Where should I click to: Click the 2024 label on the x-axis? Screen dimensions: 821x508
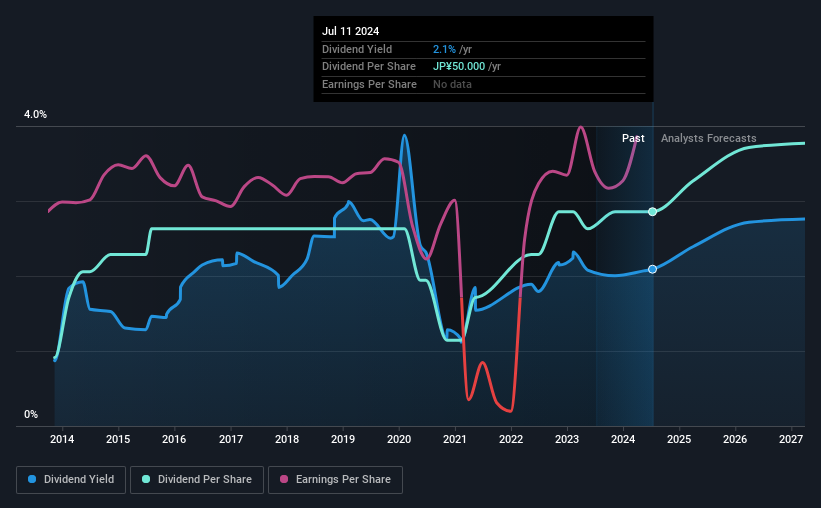(623, 439)
